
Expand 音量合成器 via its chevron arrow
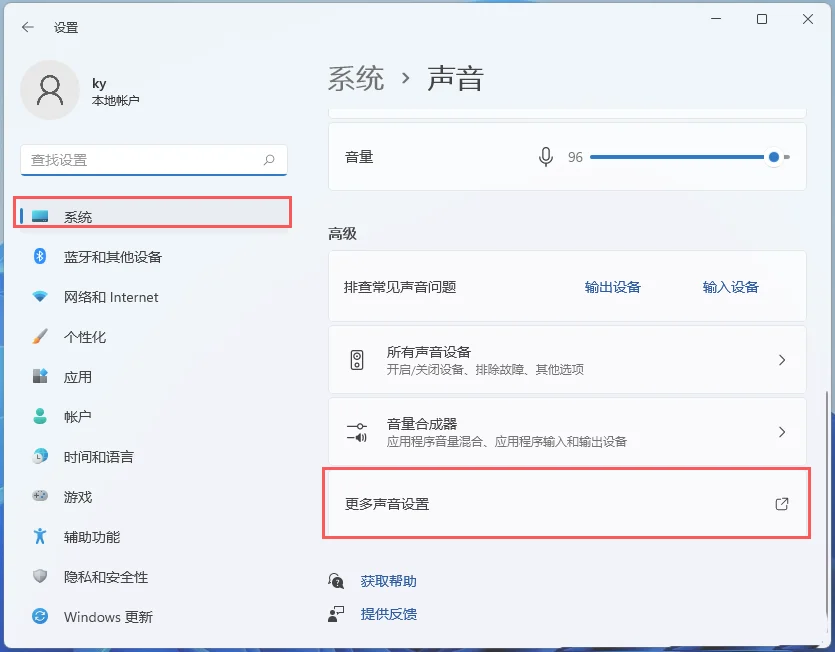pyautogui.click(x=782, y=432)
